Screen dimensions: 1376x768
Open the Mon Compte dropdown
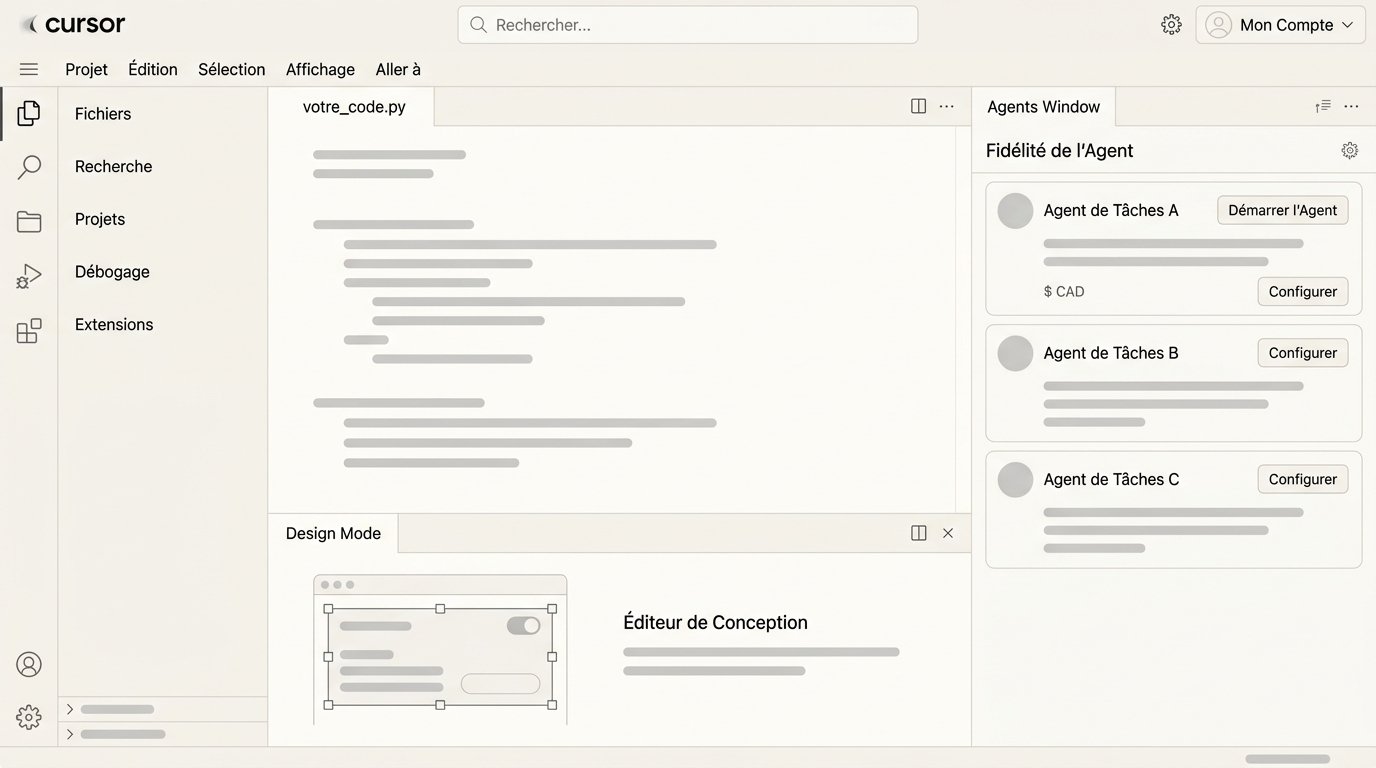[1280, 25]
